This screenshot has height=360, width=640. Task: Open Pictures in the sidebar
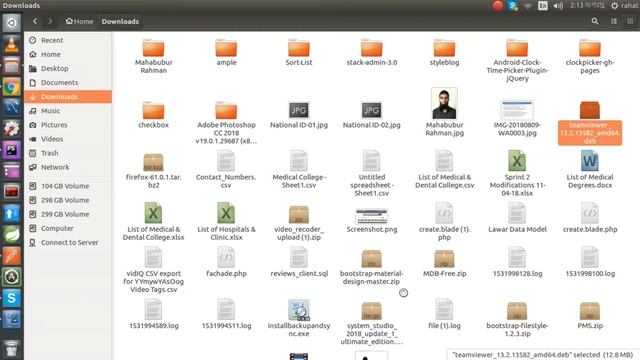point(68,125)
